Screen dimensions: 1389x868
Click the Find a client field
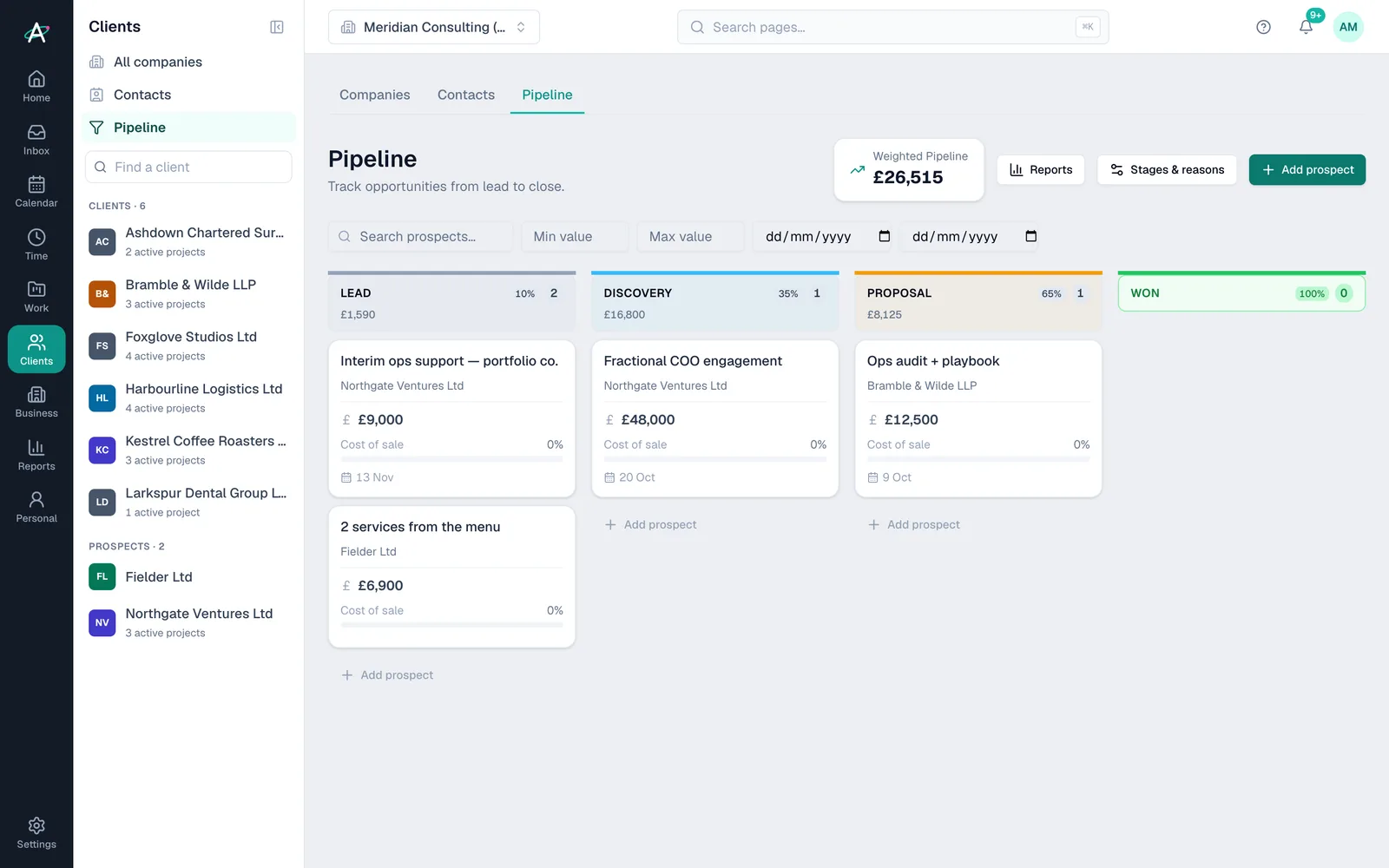point(188,167)
